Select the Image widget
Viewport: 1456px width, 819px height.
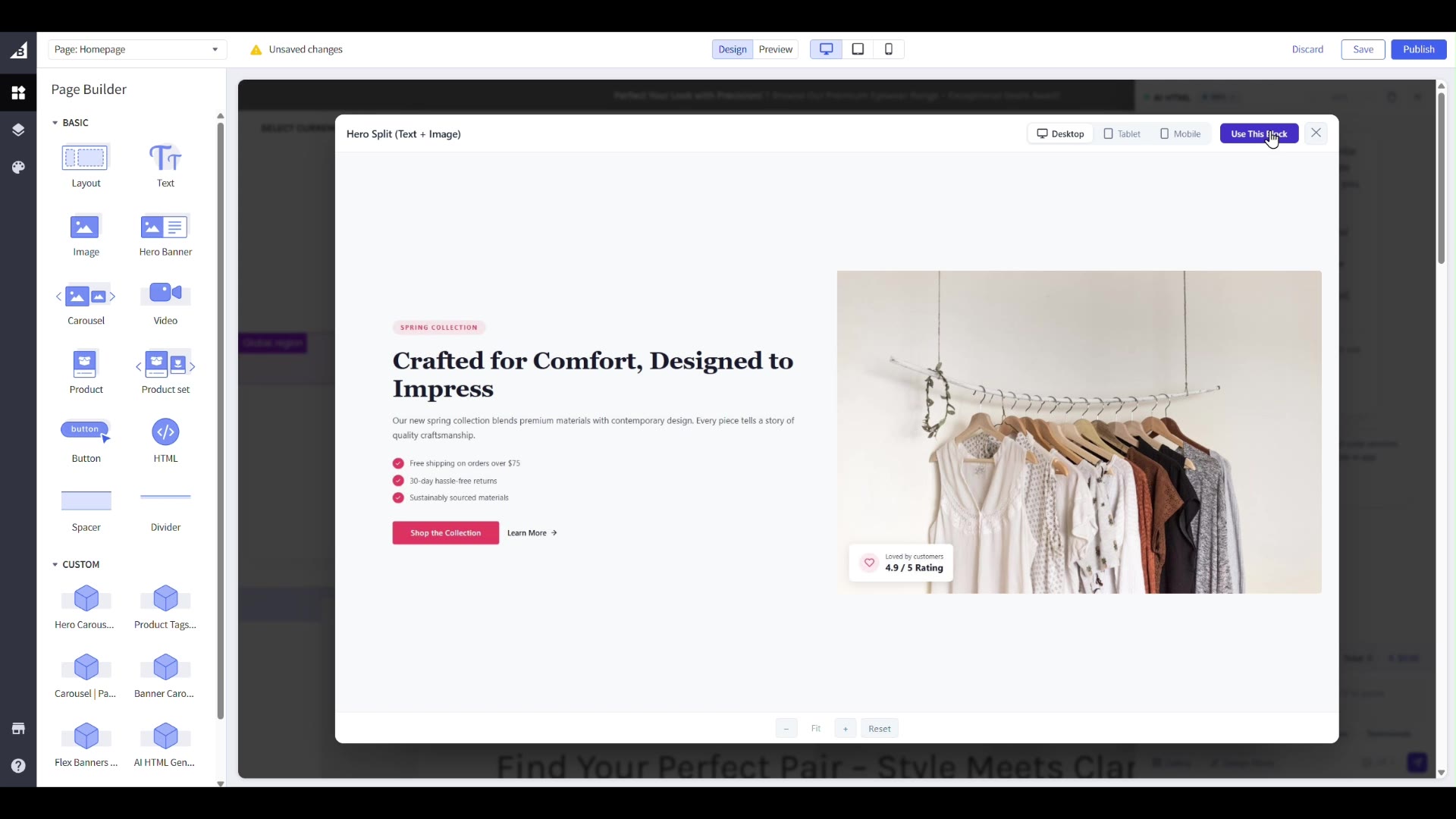[86, 234]
